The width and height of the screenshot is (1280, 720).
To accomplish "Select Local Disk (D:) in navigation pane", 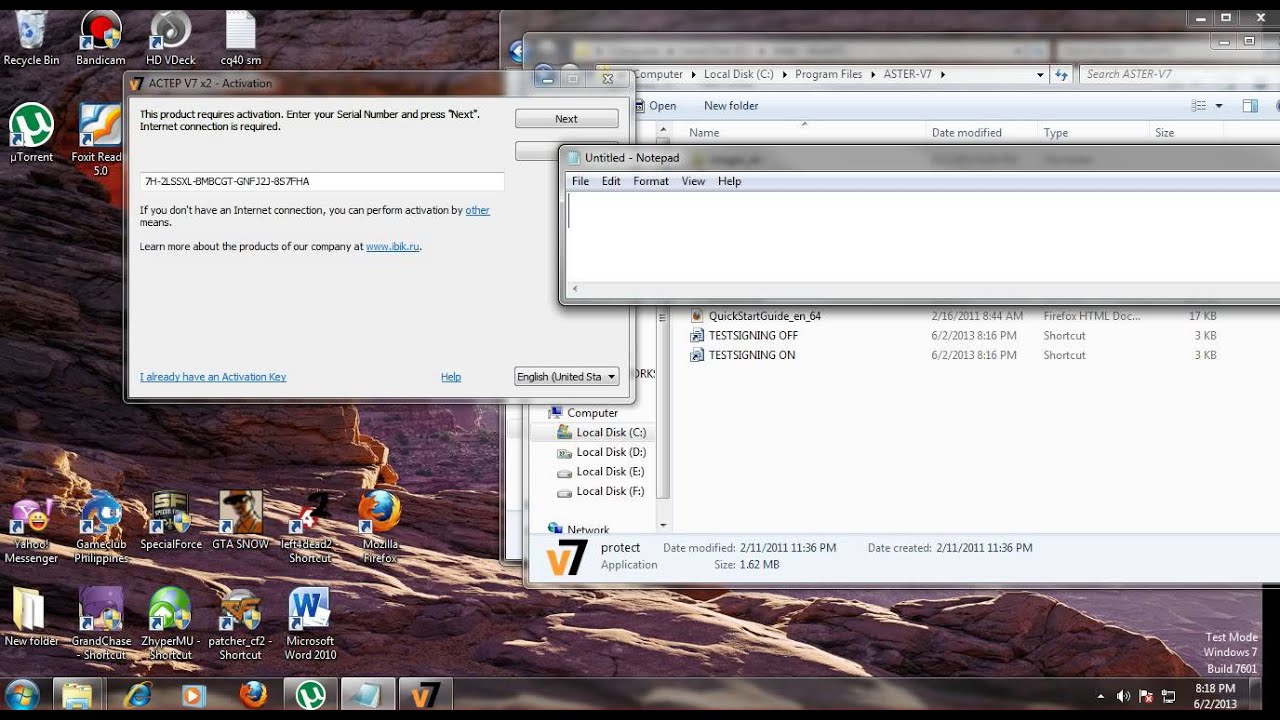I will pyautogui.click(x=600, y=452).
